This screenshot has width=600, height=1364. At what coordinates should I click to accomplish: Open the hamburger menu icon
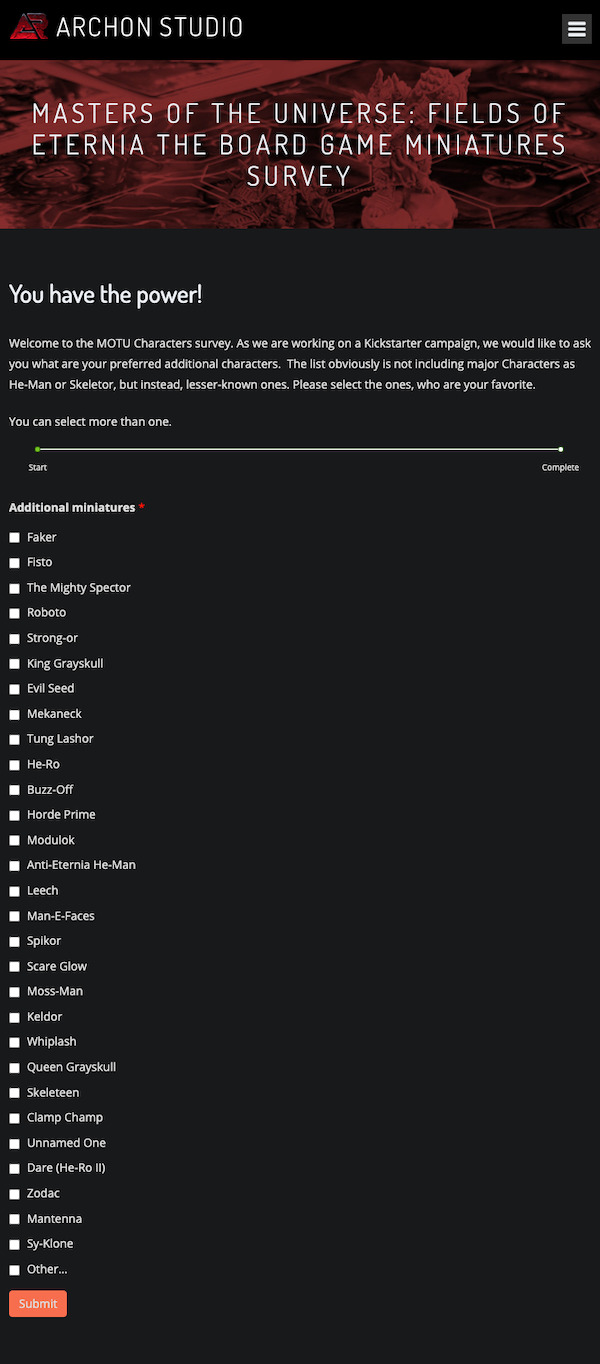[x=577, y=29]
